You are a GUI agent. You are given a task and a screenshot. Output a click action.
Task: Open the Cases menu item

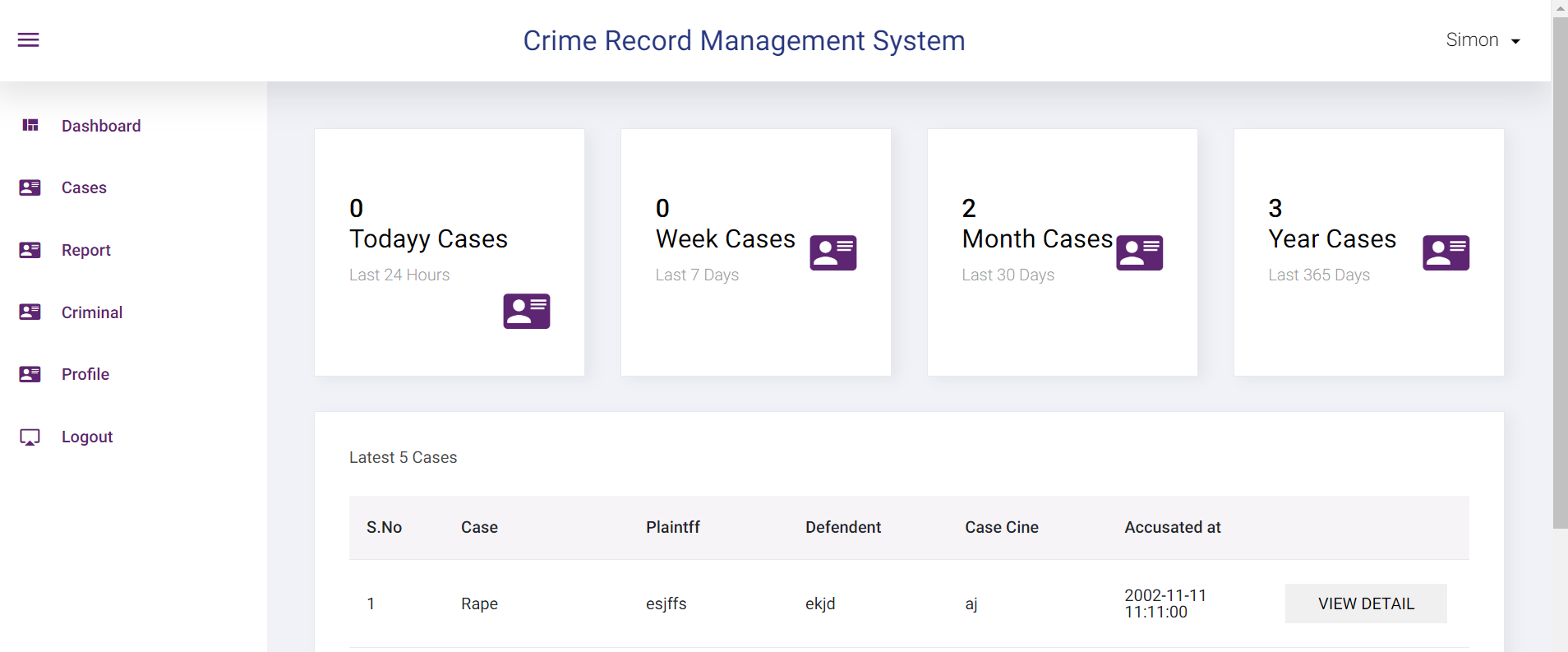click(84, 187)
